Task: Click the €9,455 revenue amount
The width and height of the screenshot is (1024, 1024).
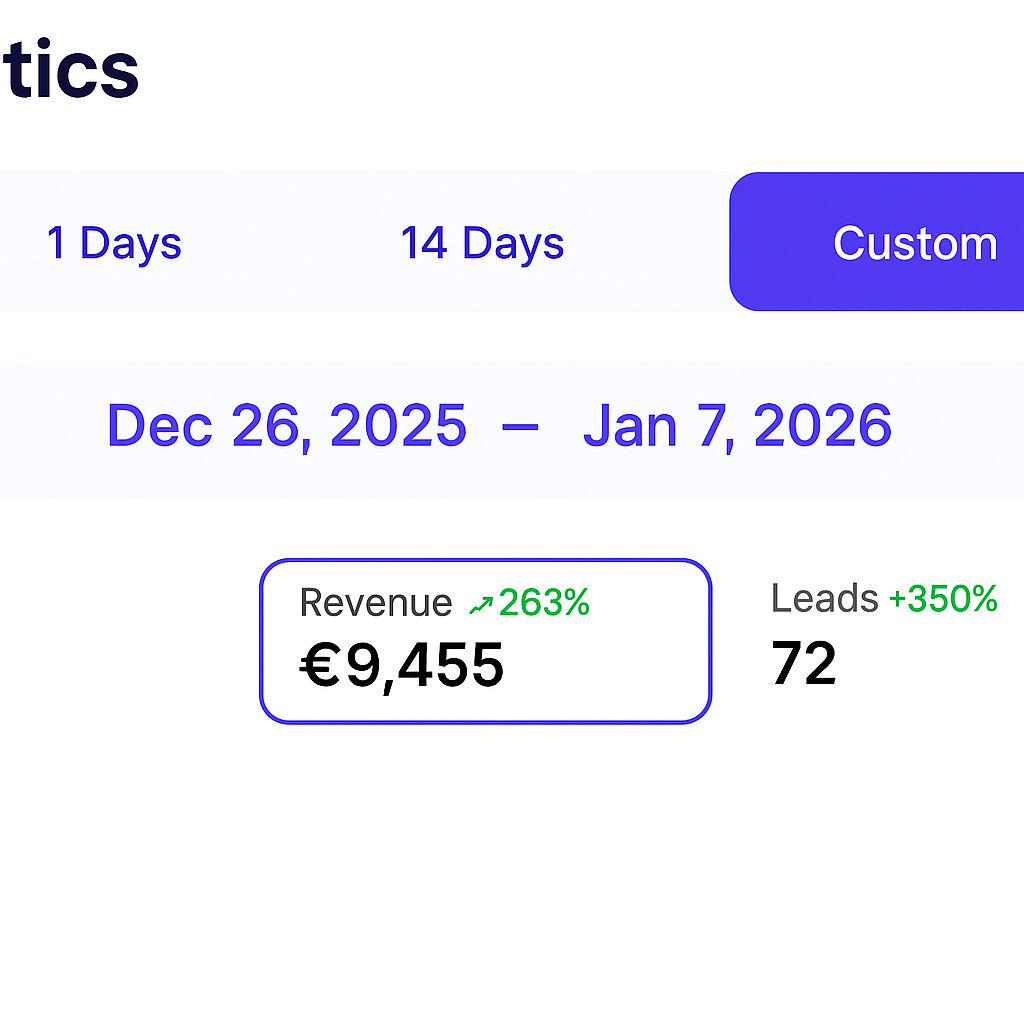Action: [x=402, y=666]
